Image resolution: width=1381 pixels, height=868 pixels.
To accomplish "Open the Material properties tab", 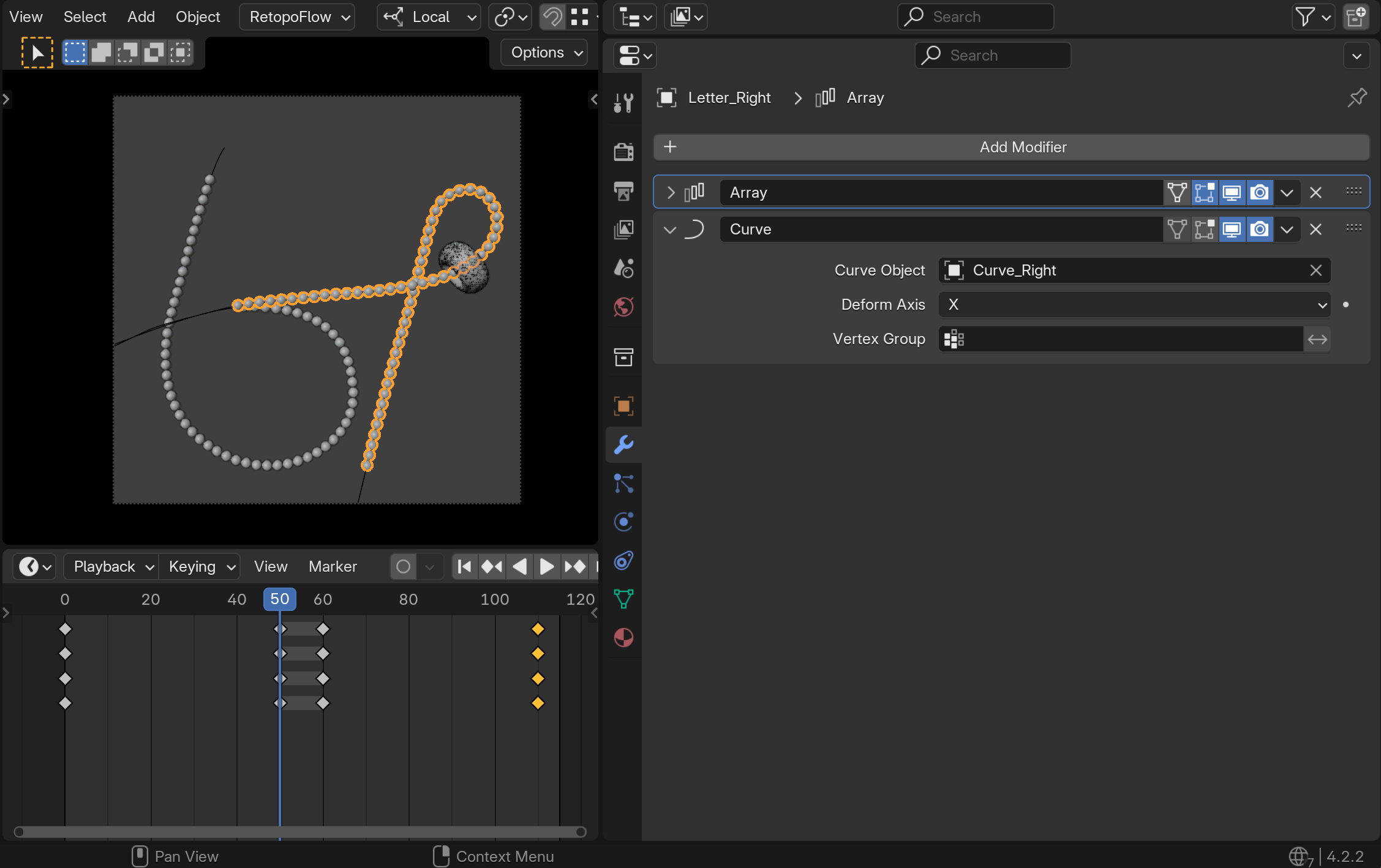I will (623, 638).
